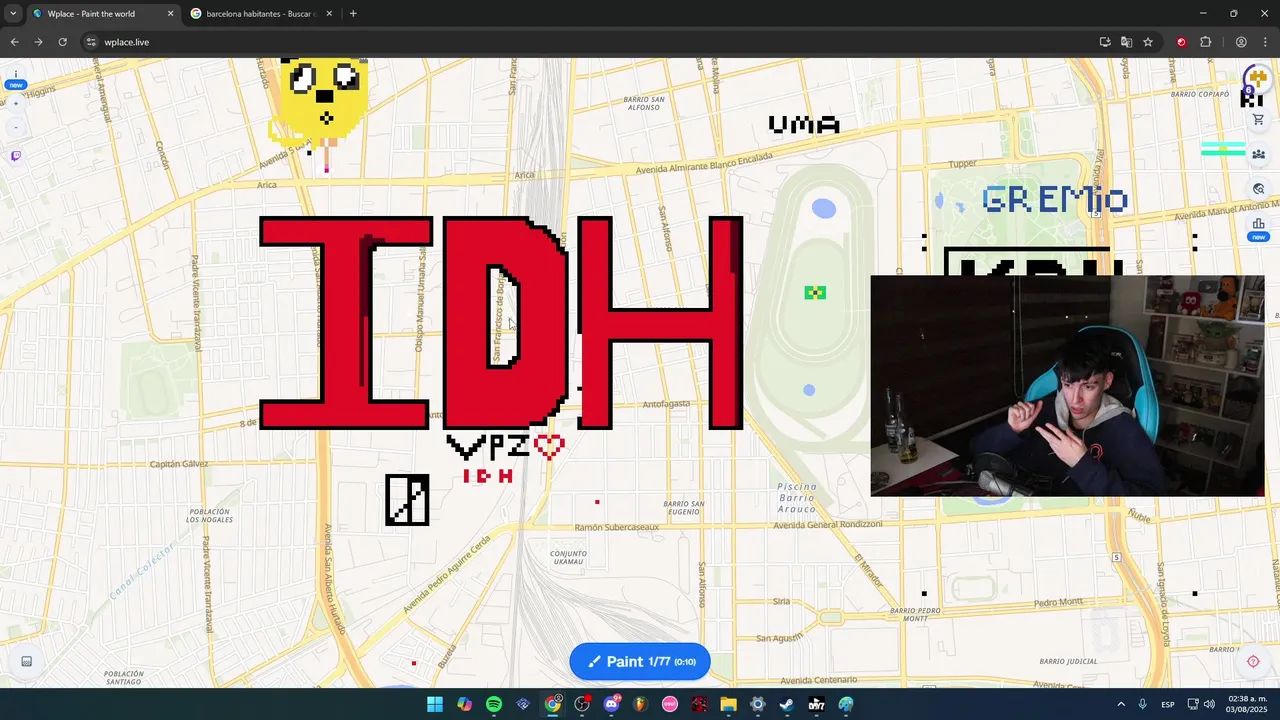The width and height of the screenshot is (1280, 720).
Task: Open Spotify from the taskbar
Action: point(494,704)
